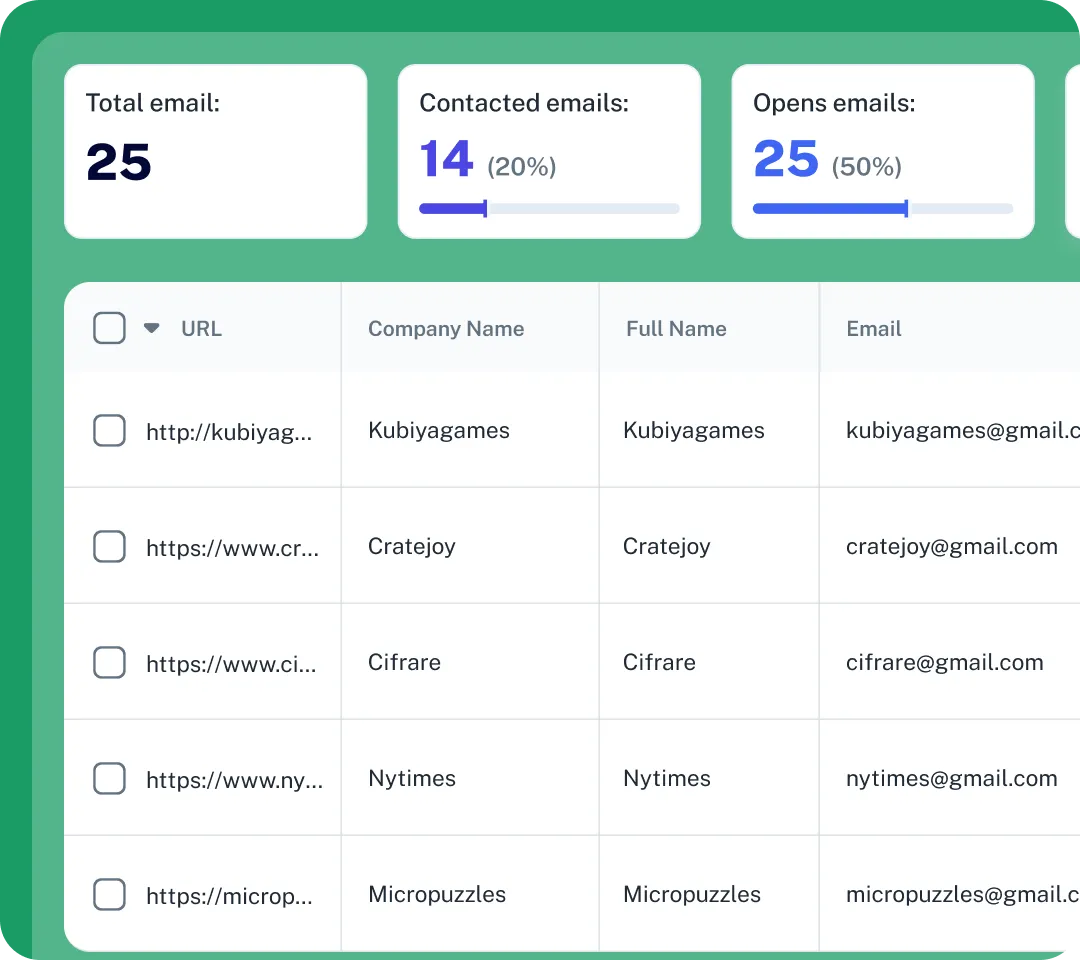1080x960 pixels.
Task: Click the nytimes@gmail.com email cell
Action: point(951,778)
